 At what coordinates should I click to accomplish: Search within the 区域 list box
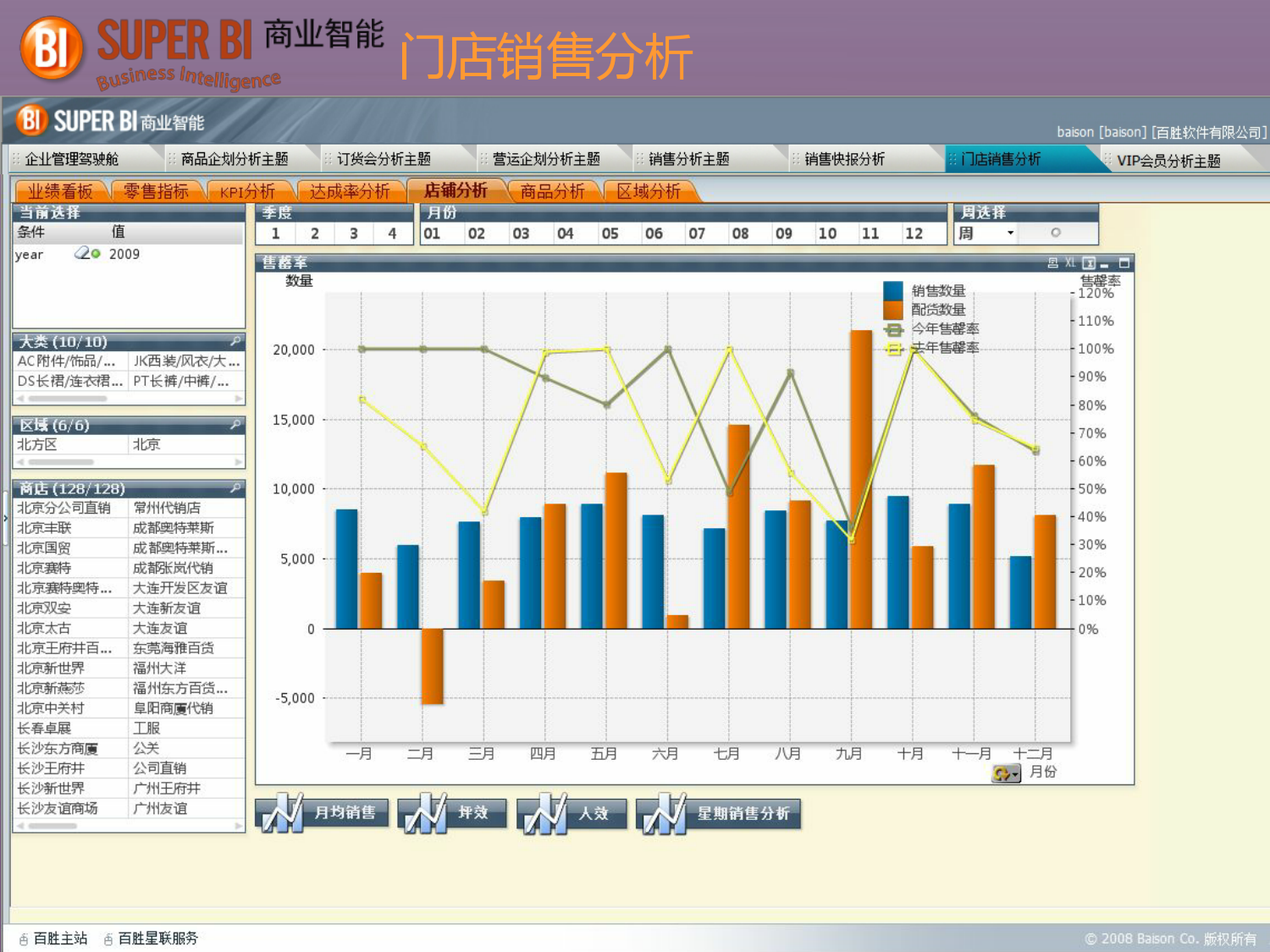pyautogui.click(x=235, y=425)
